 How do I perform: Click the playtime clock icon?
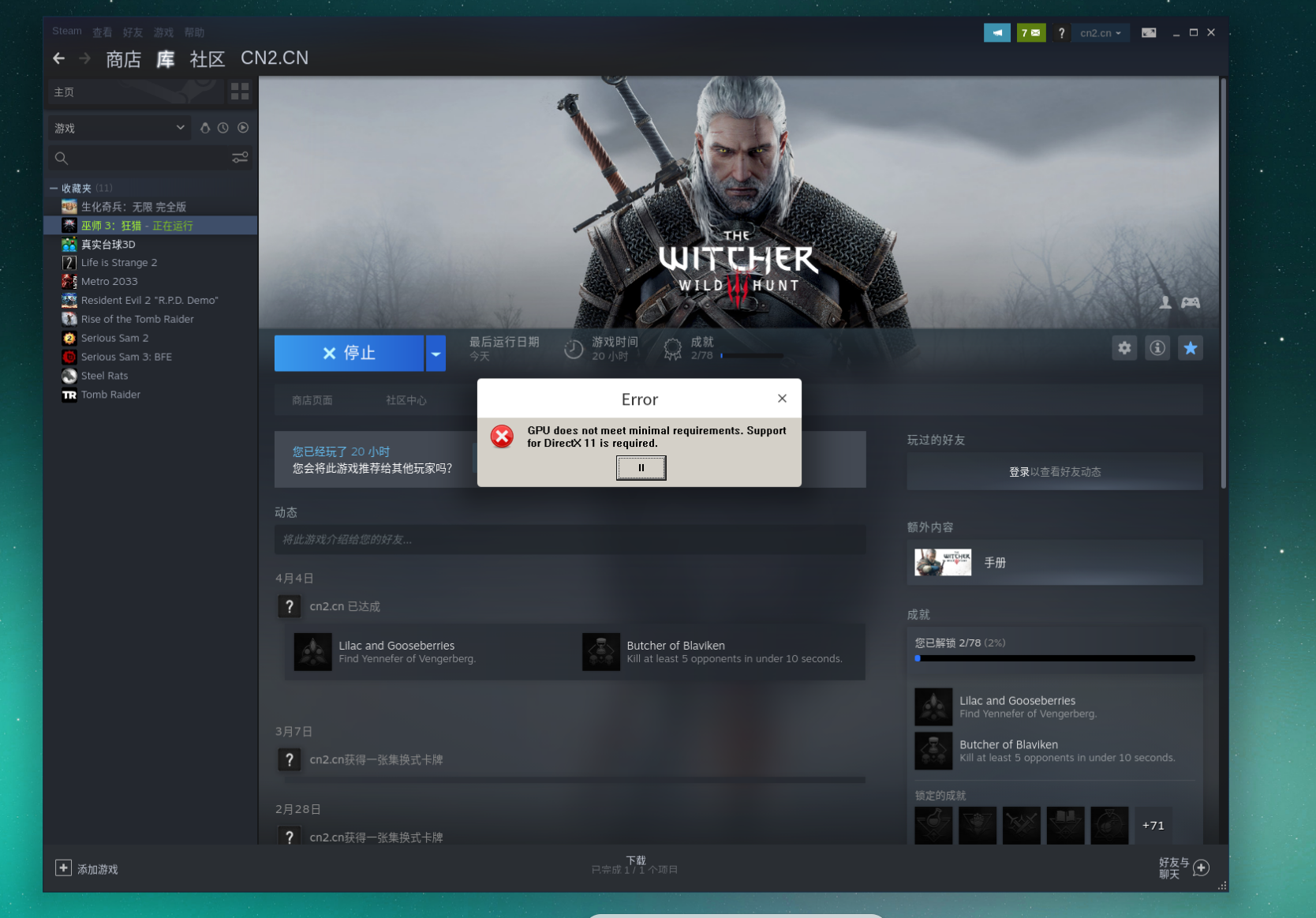(x=574, y=349)
